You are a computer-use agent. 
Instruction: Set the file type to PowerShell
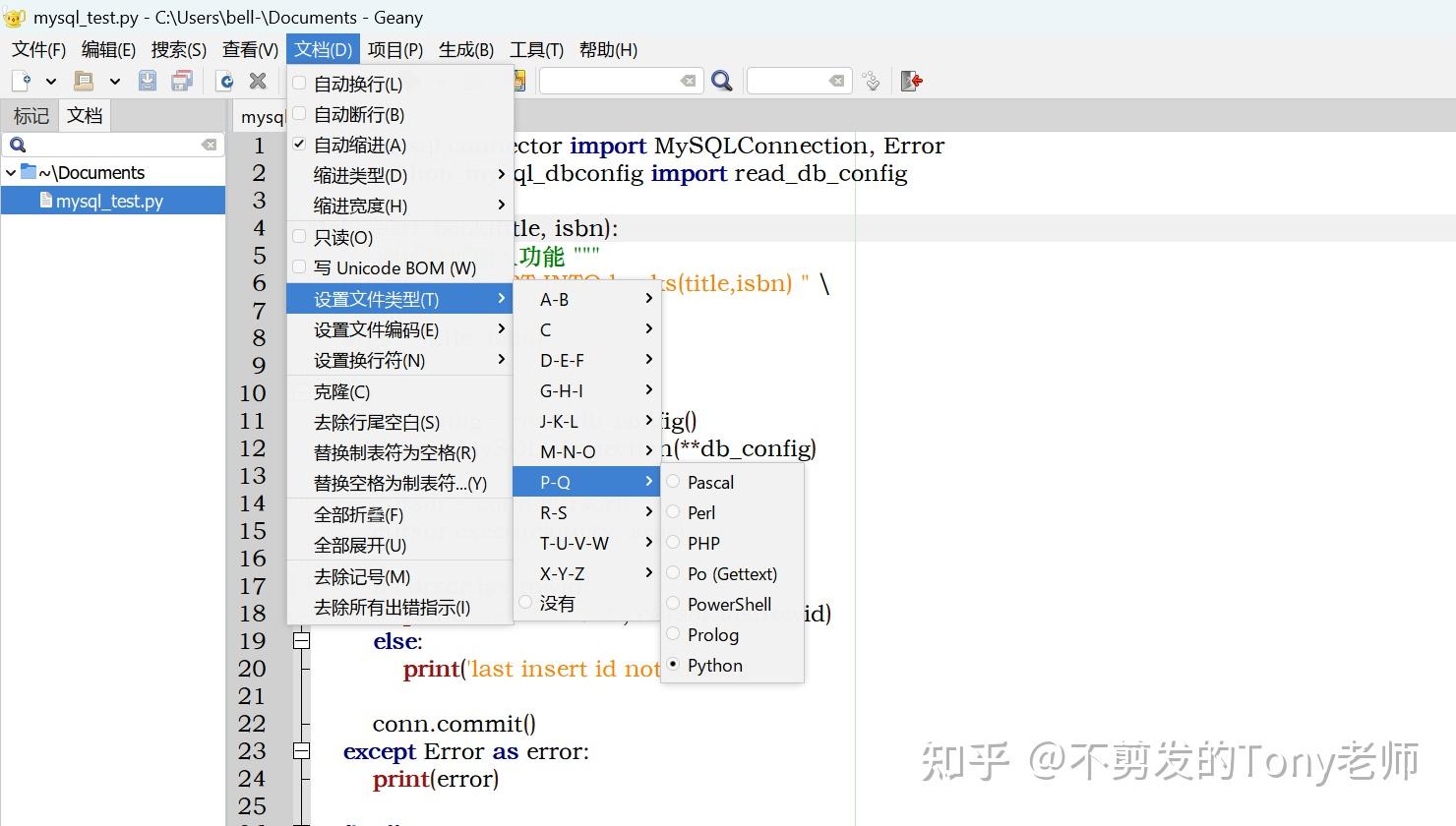click(732, 604)
